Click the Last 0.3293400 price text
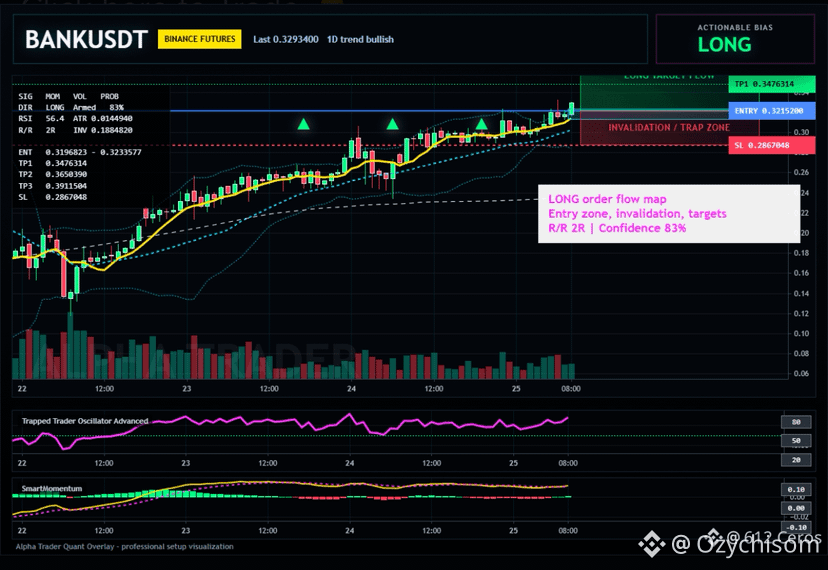 (x=286, y=40)
